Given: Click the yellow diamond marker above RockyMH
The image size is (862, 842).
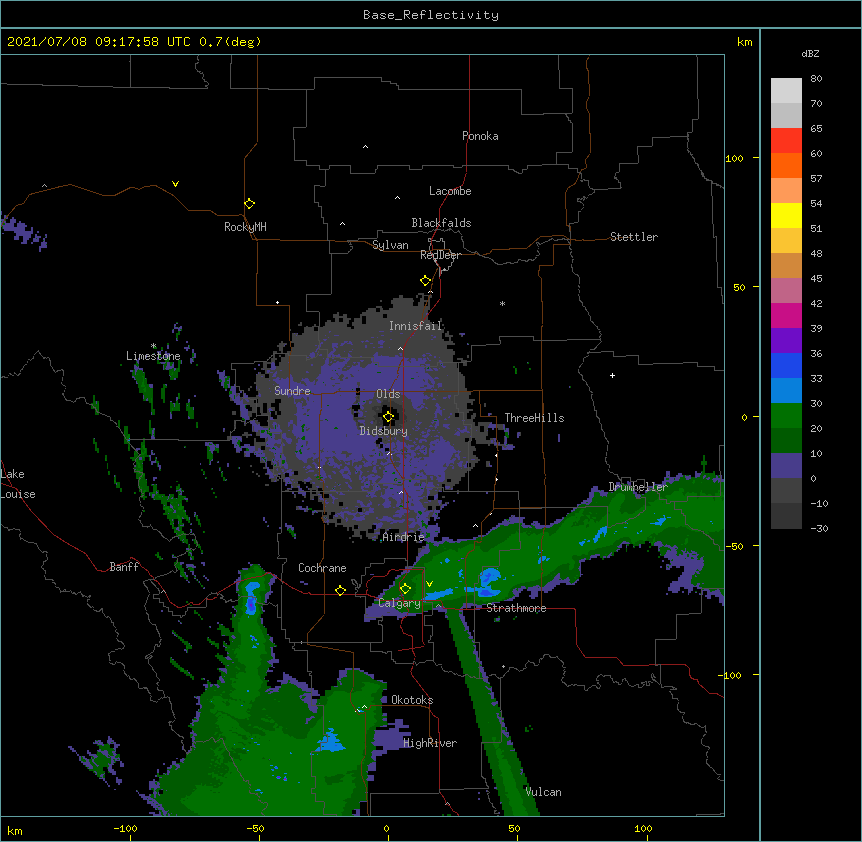Looking at the screenshot, I should [x=249, y=204].
